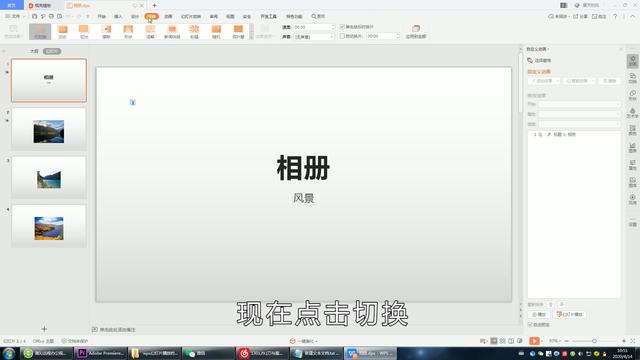The width and height of the screenshot is (640, 360).
Task: Open the Selection Pane in animation panel
Action: point(540,60)
